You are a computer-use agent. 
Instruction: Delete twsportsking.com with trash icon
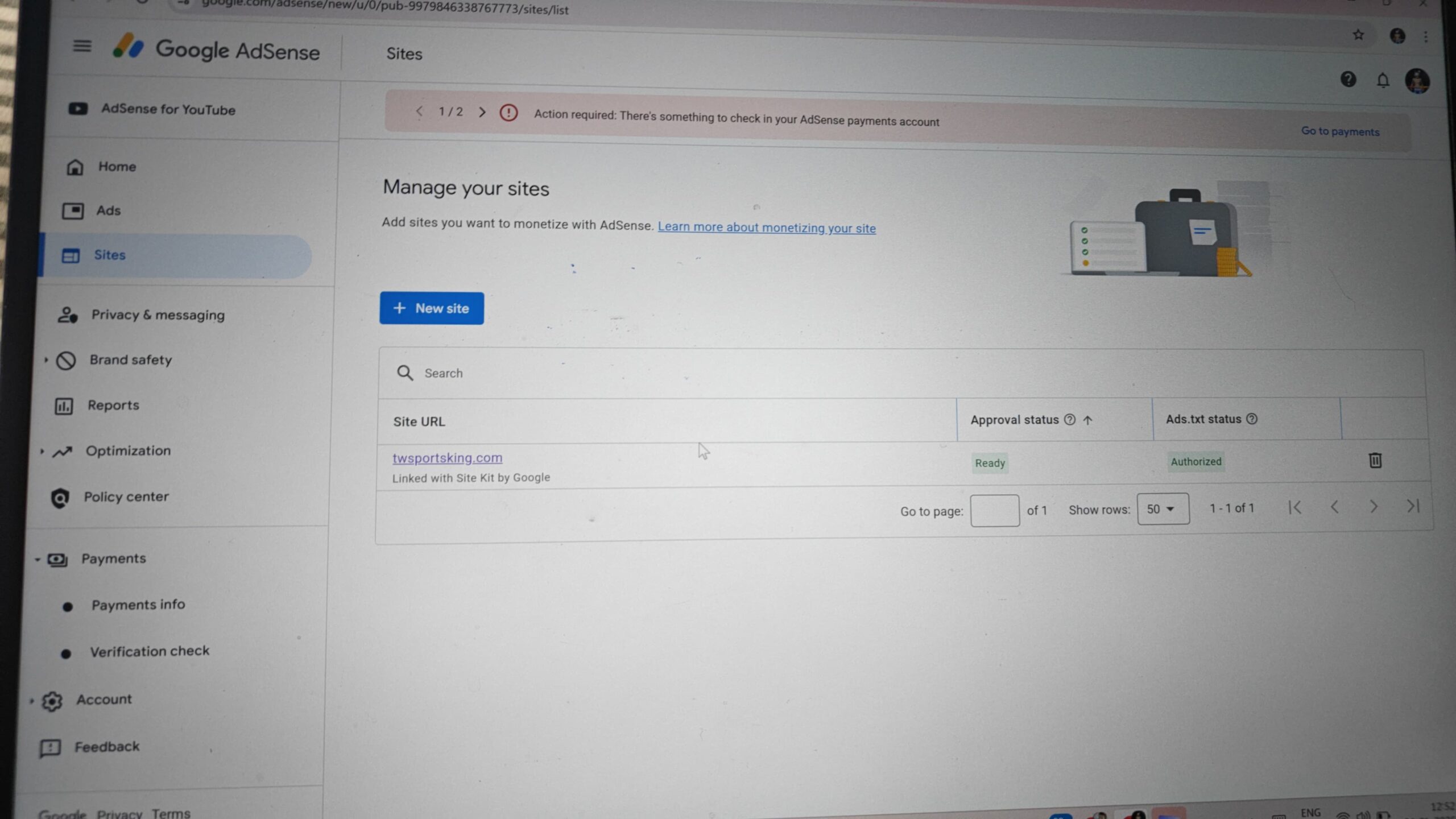1375,460
